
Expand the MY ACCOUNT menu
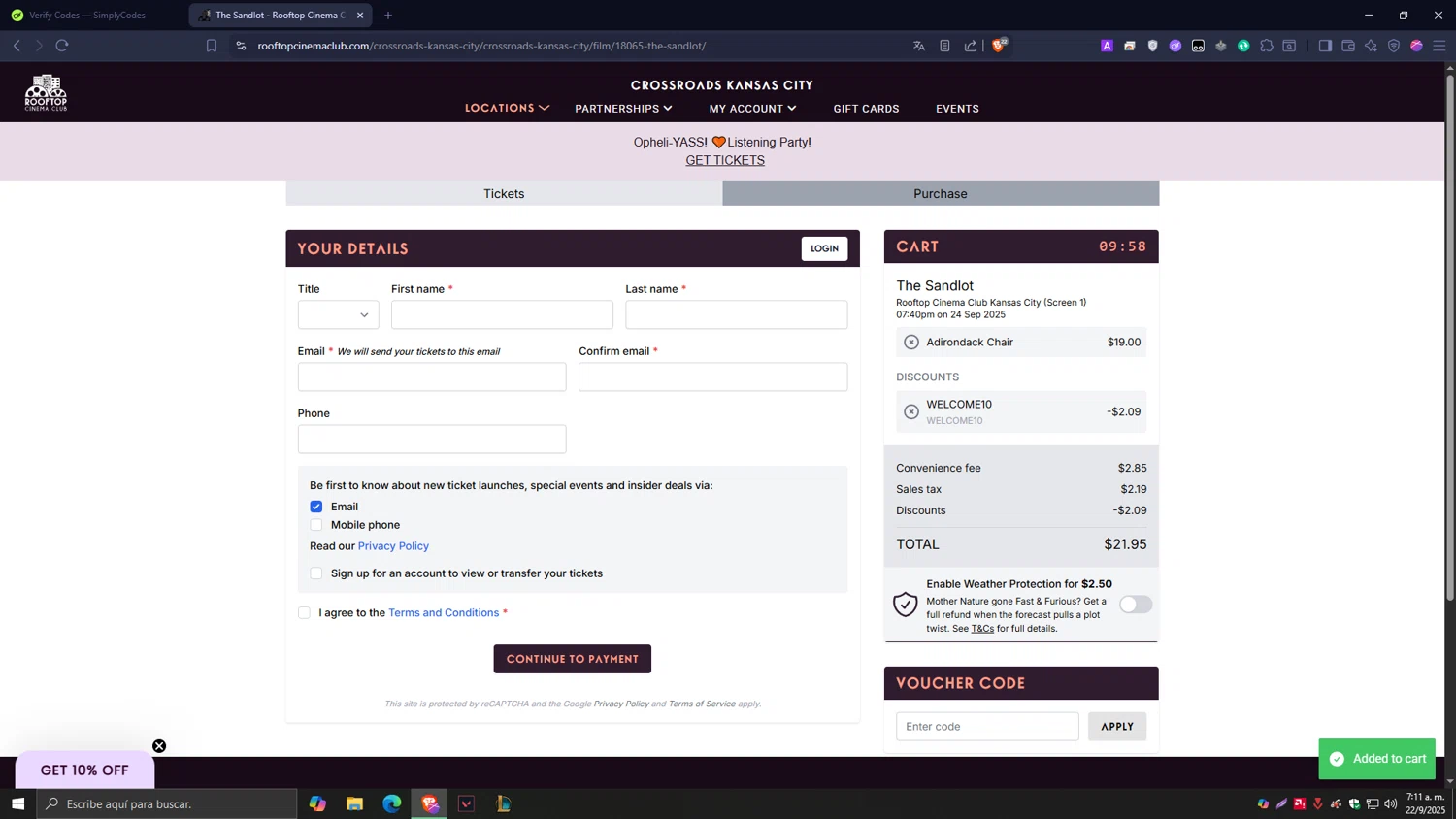pos(752,109)
